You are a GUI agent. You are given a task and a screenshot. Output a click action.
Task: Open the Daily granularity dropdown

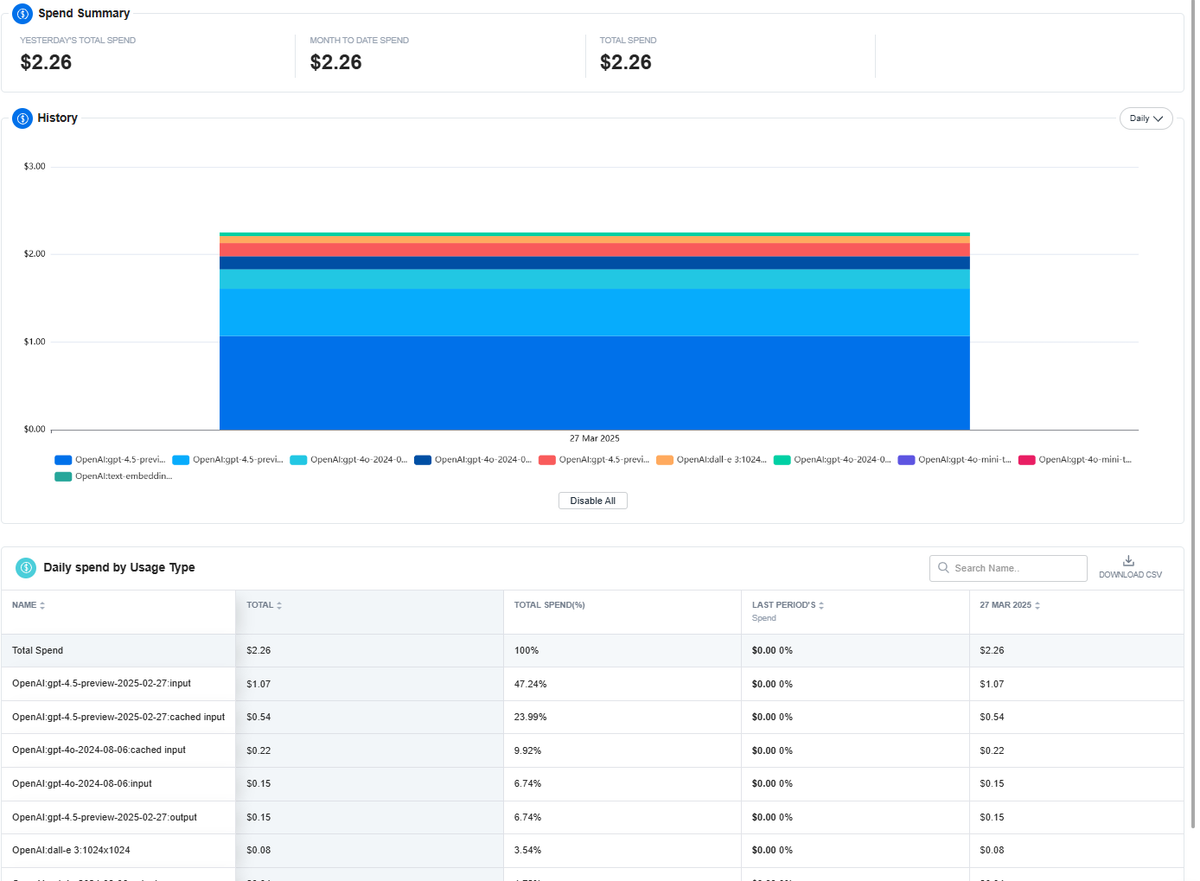[1146, 118]
